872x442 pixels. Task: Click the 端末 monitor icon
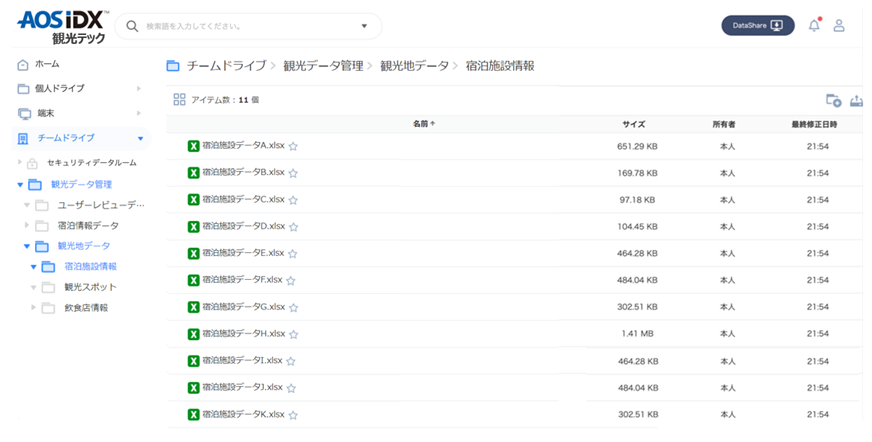pyautogui.click(x=24, y=114)
